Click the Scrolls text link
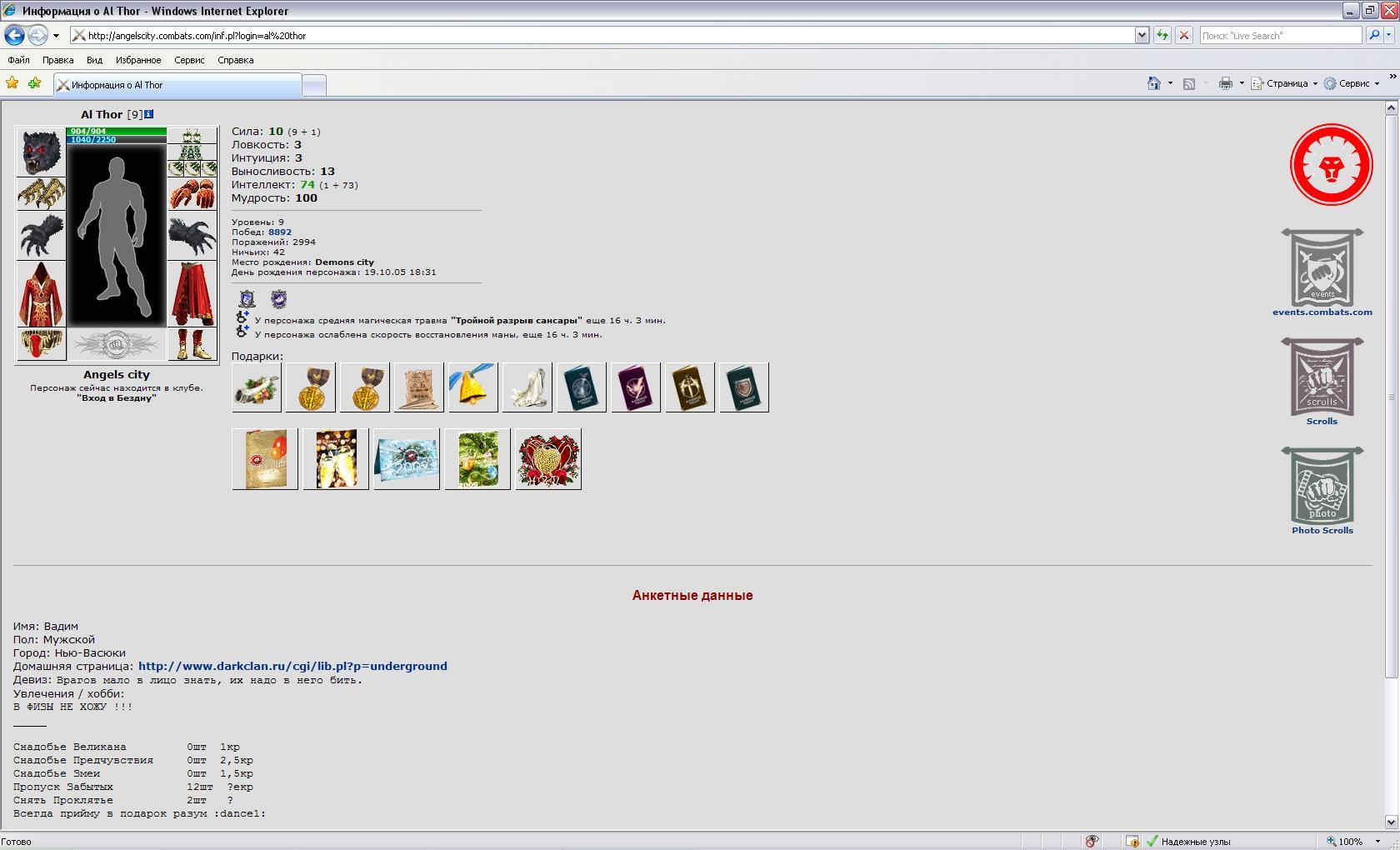 pyautogui.click(x=1322, y=422)
